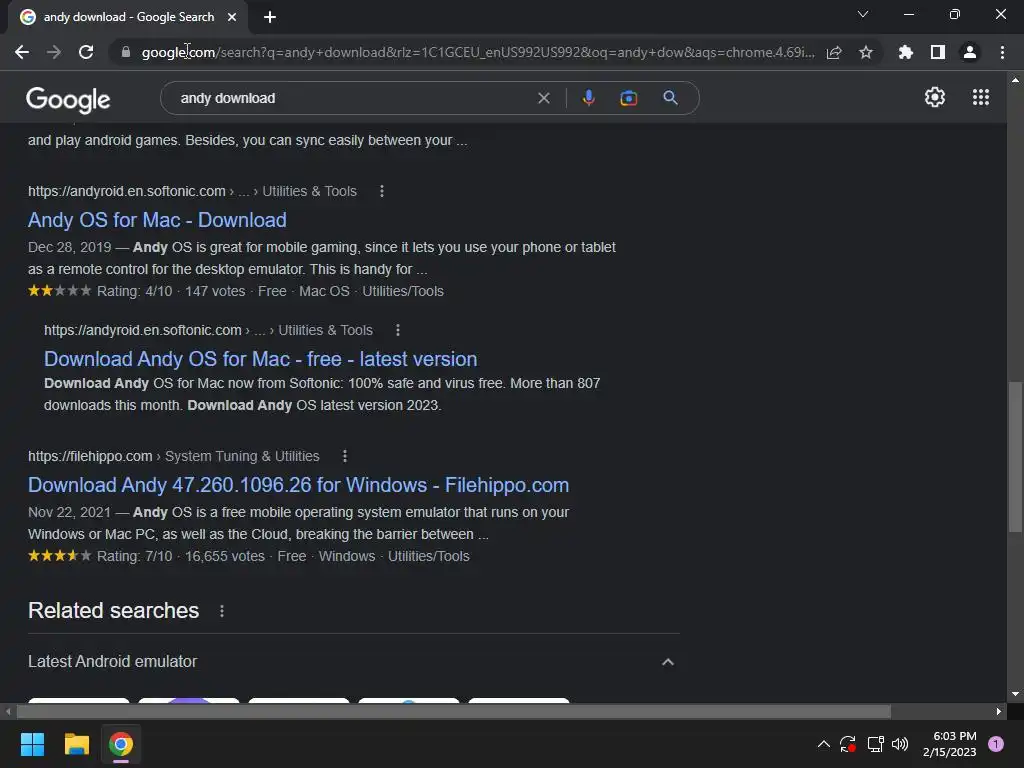Open the clock showing 6:03 PM
This screenshot has height=768, width=1024.
tap(950, 744)
